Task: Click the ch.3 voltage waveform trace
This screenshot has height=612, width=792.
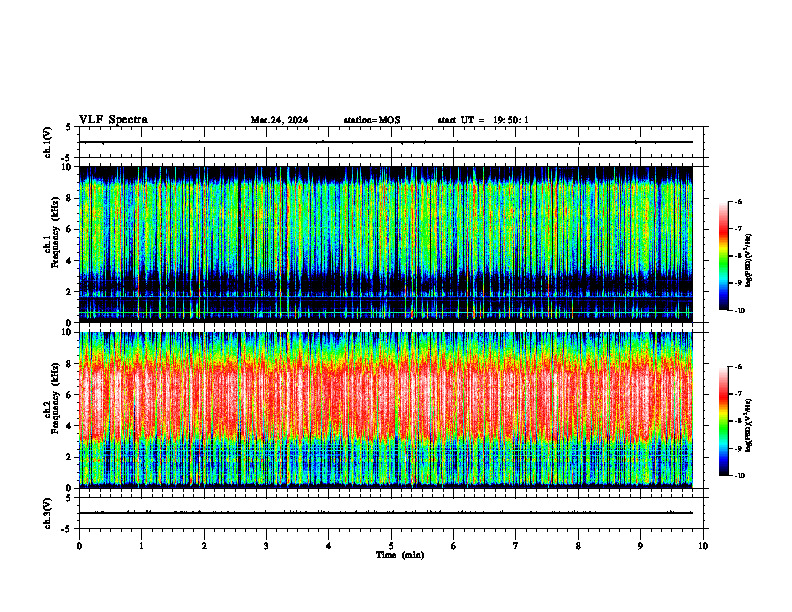Action: pos(386,513)
